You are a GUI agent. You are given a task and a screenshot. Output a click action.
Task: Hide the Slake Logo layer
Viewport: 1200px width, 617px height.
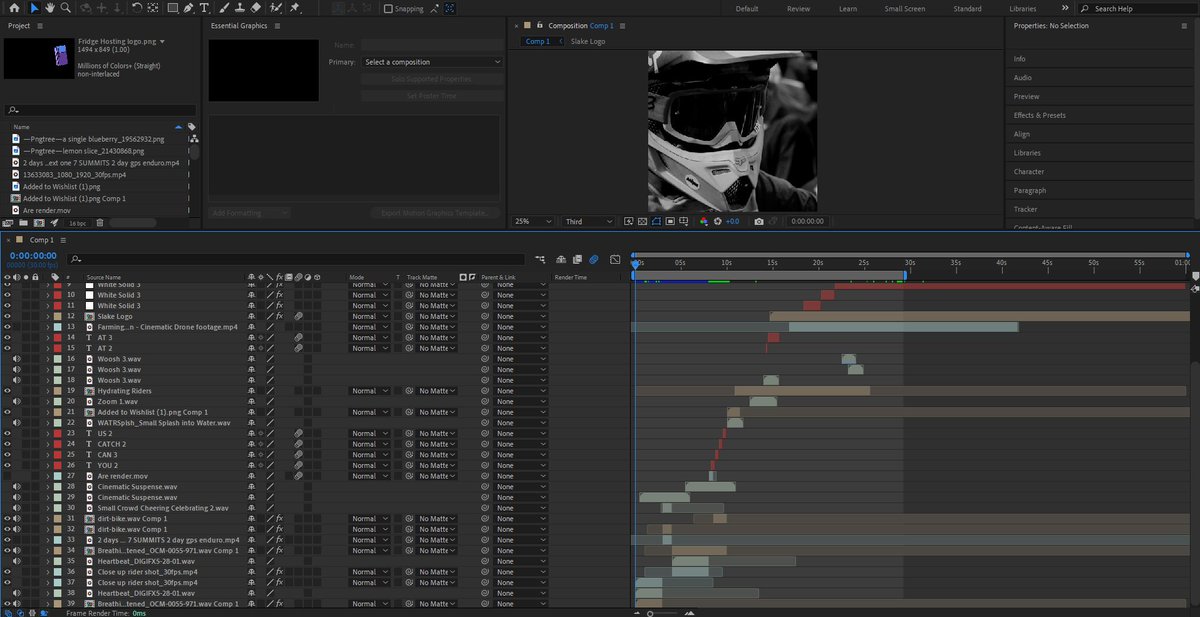click(7, 316)
